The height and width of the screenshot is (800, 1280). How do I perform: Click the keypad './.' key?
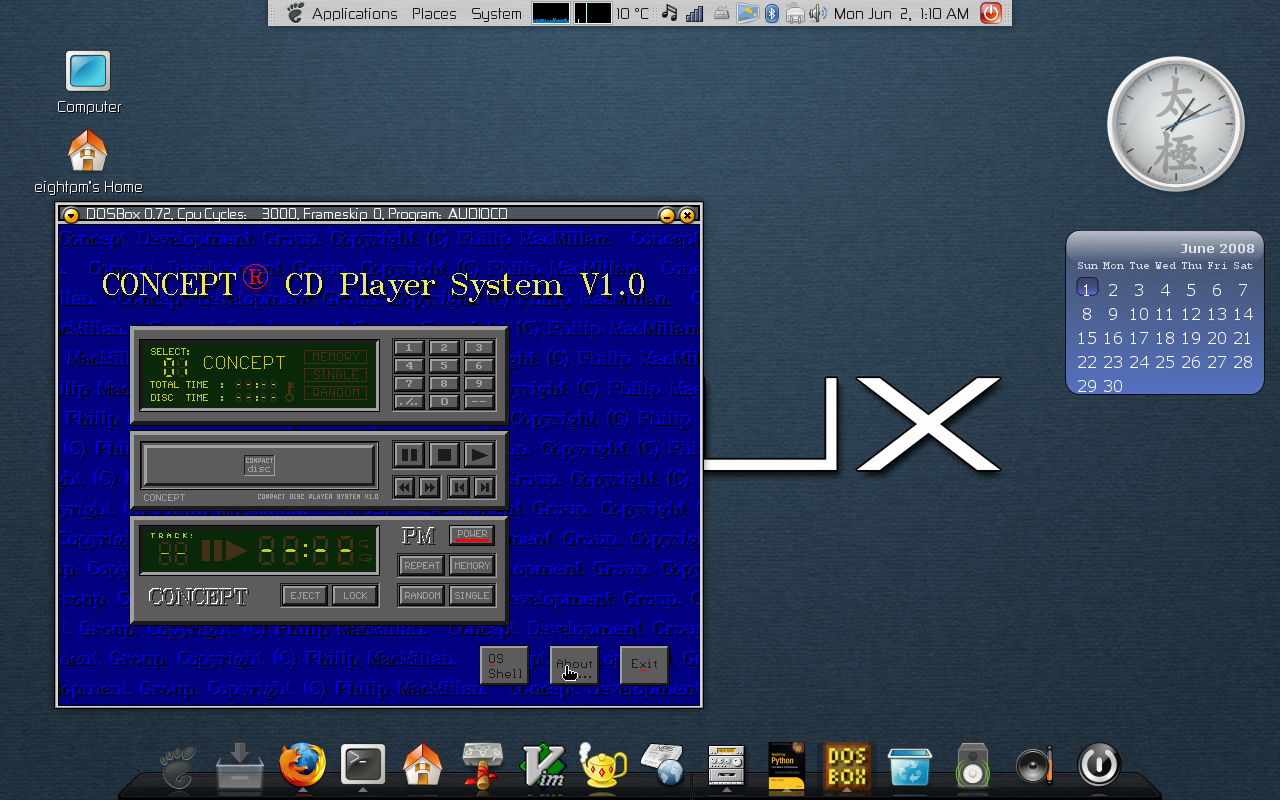point(409,402)
